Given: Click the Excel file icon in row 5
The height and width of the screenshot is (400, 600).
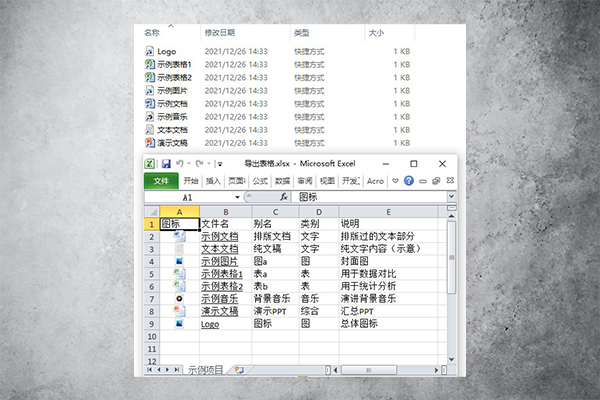Looking at the screenshot, I should [179, 273].
